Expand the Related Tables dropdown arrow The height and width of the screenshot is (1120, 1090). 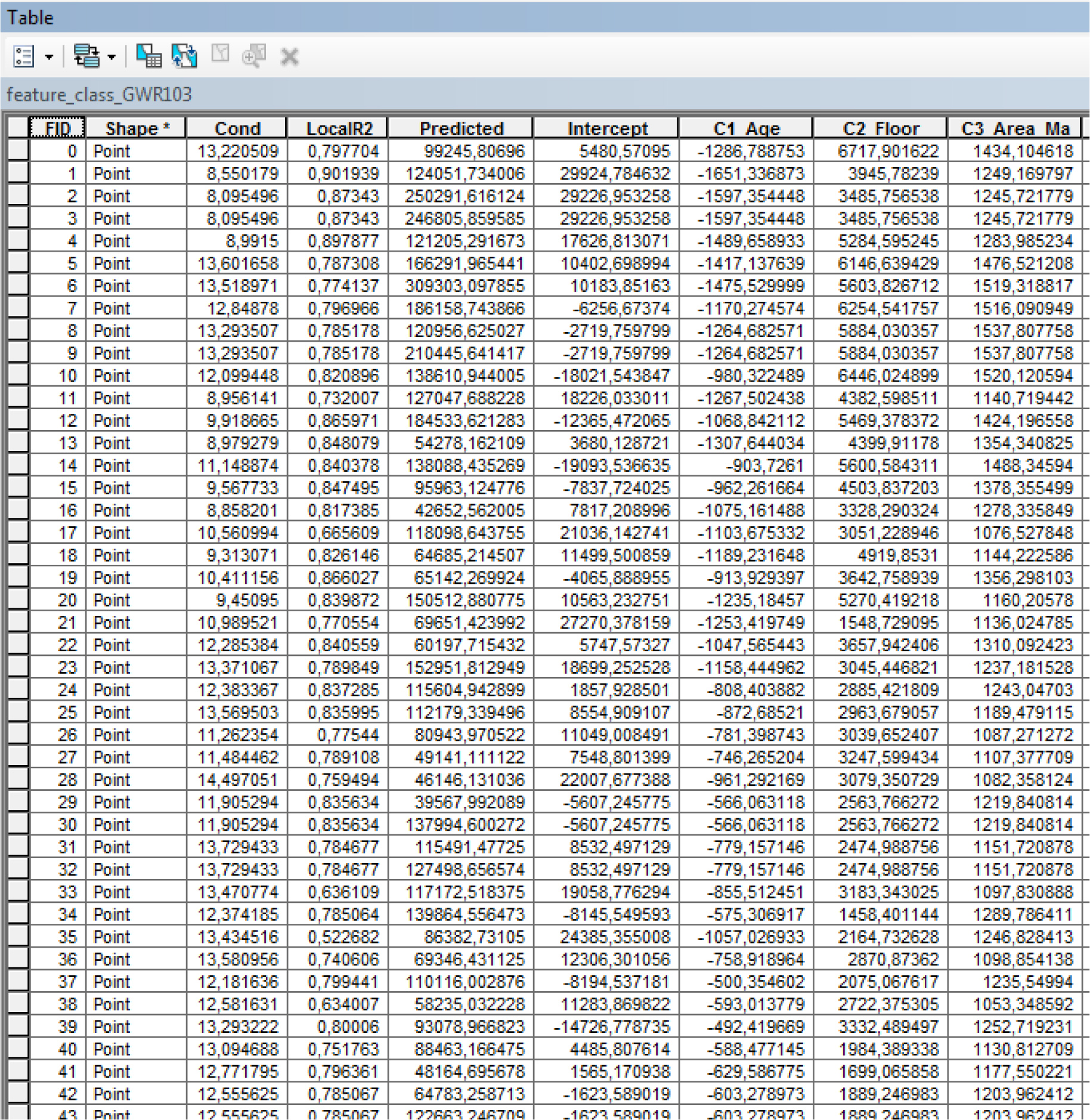click(112, 57)
